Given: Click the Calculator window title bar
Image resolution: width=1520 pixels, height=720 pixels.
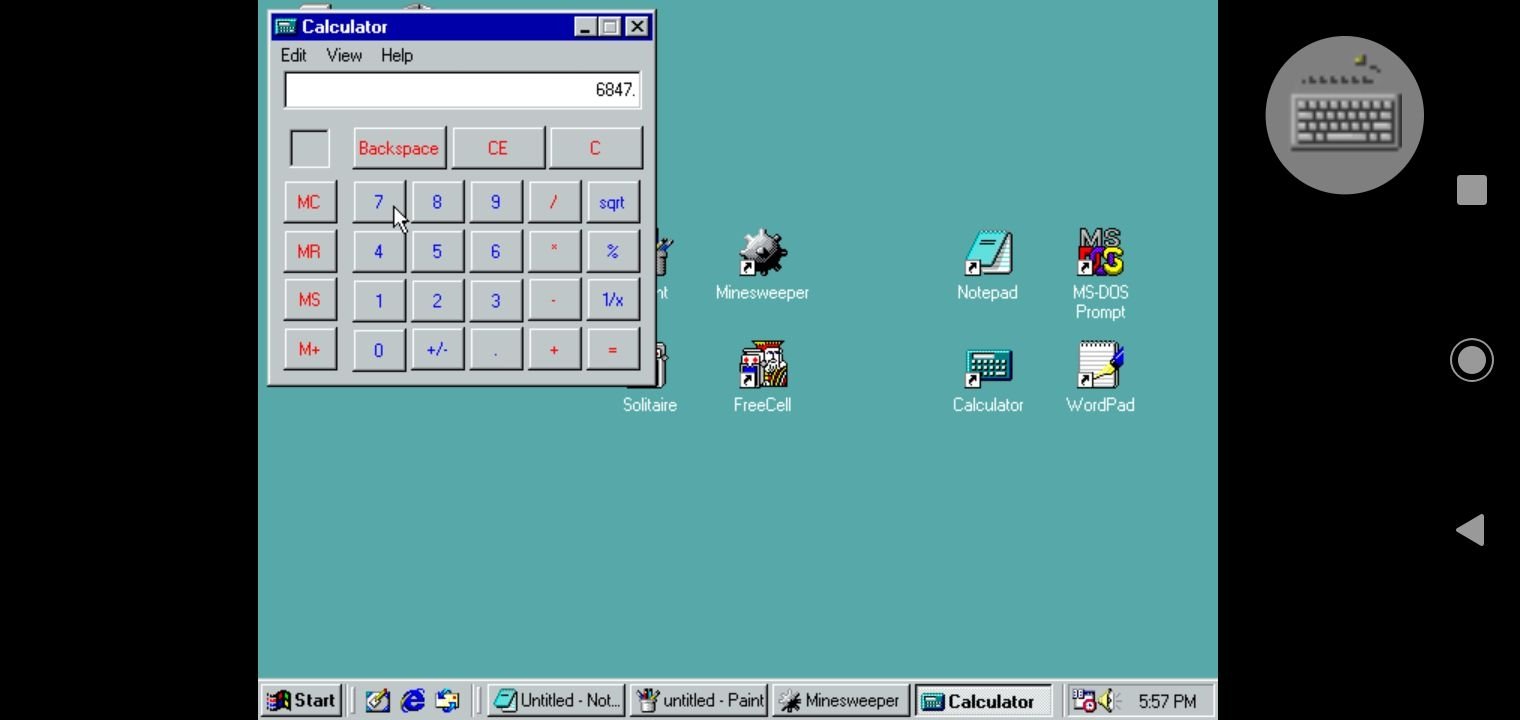Looking at the screenshot, I should [461, 27].
